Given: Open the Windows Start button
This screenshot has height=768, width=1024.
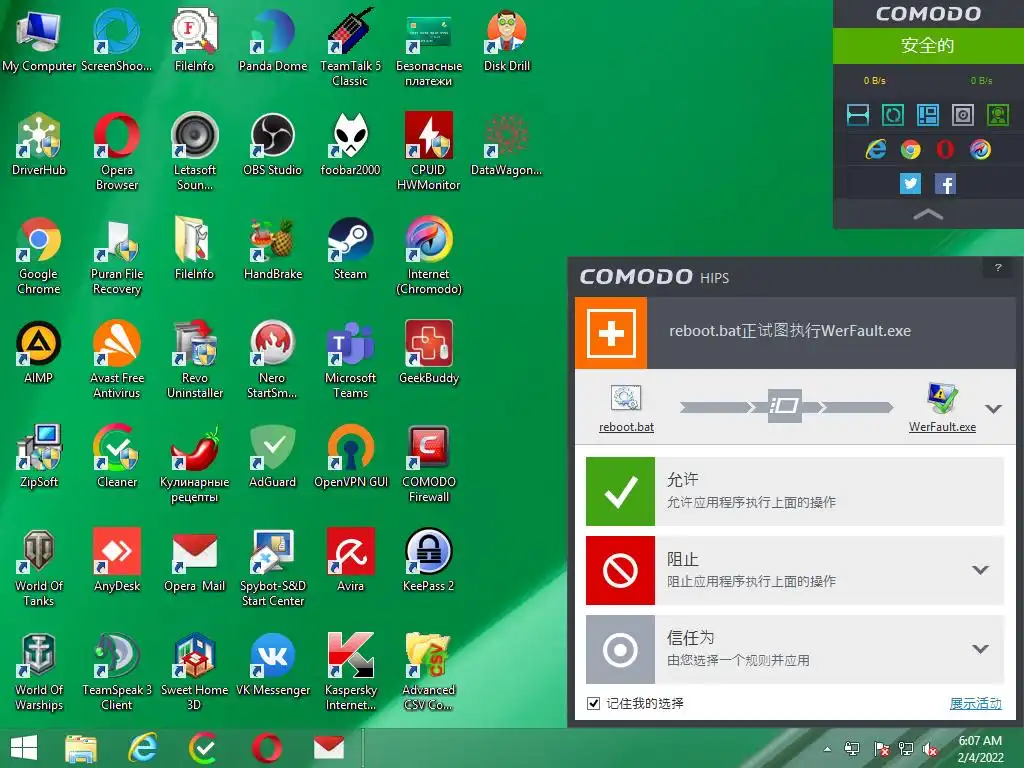Looking at the screenshot, I should point(24,748).
